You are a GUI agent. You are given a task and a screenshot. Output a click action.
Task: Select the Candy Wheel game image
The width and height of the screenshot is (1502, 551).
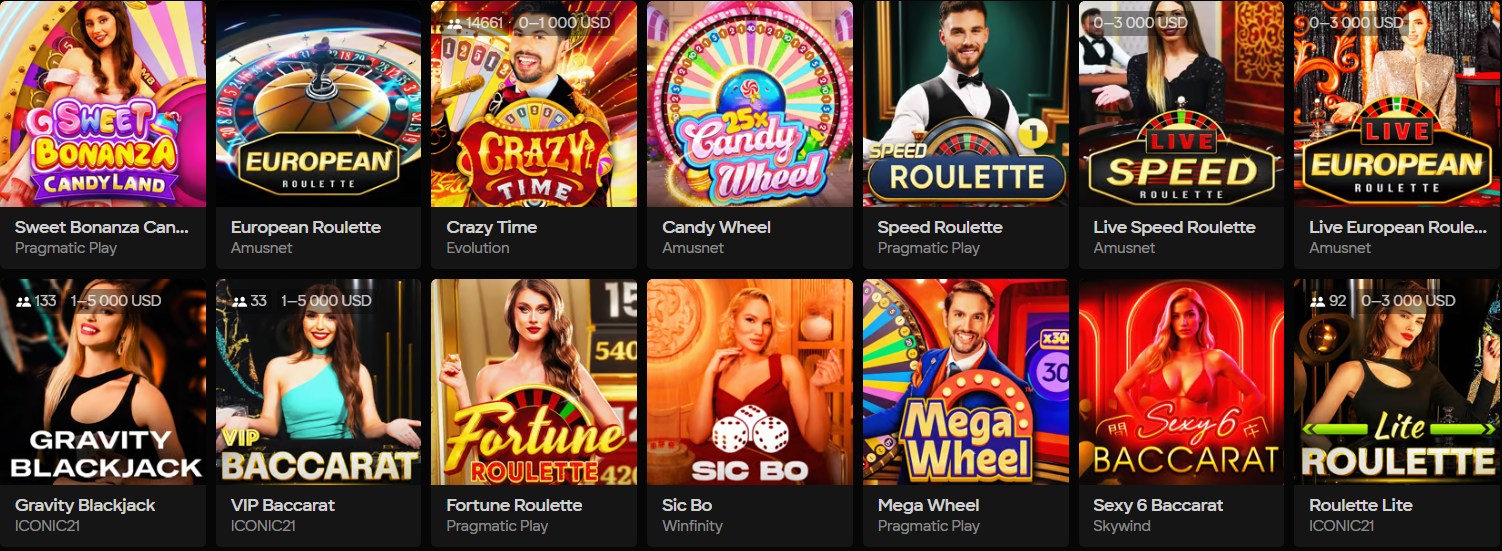coord(750,104)
